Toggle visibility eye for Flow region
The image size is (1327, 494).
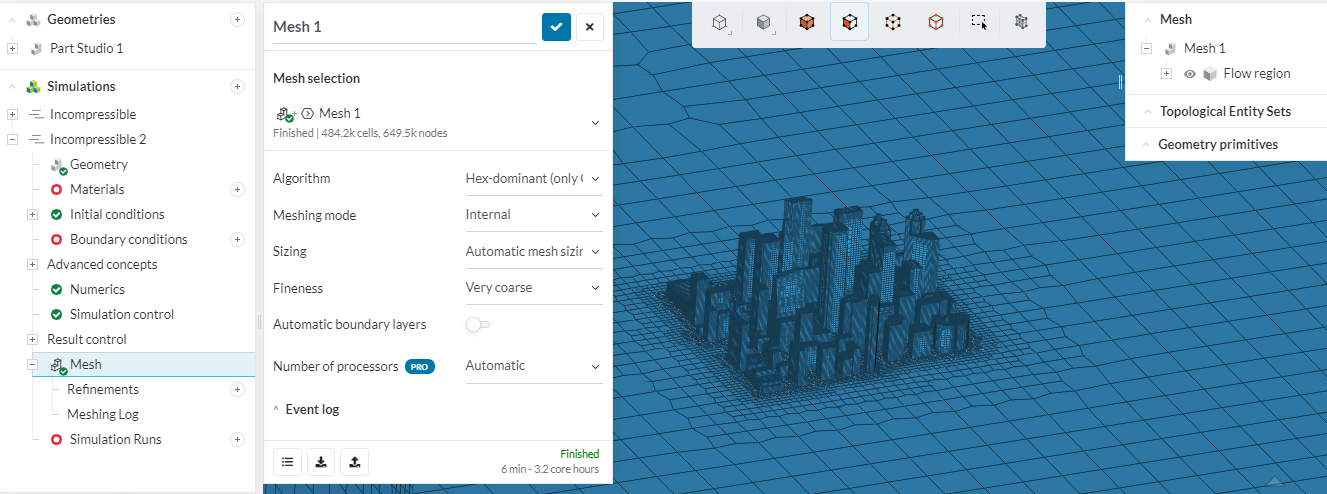(x=1190, y=73)
